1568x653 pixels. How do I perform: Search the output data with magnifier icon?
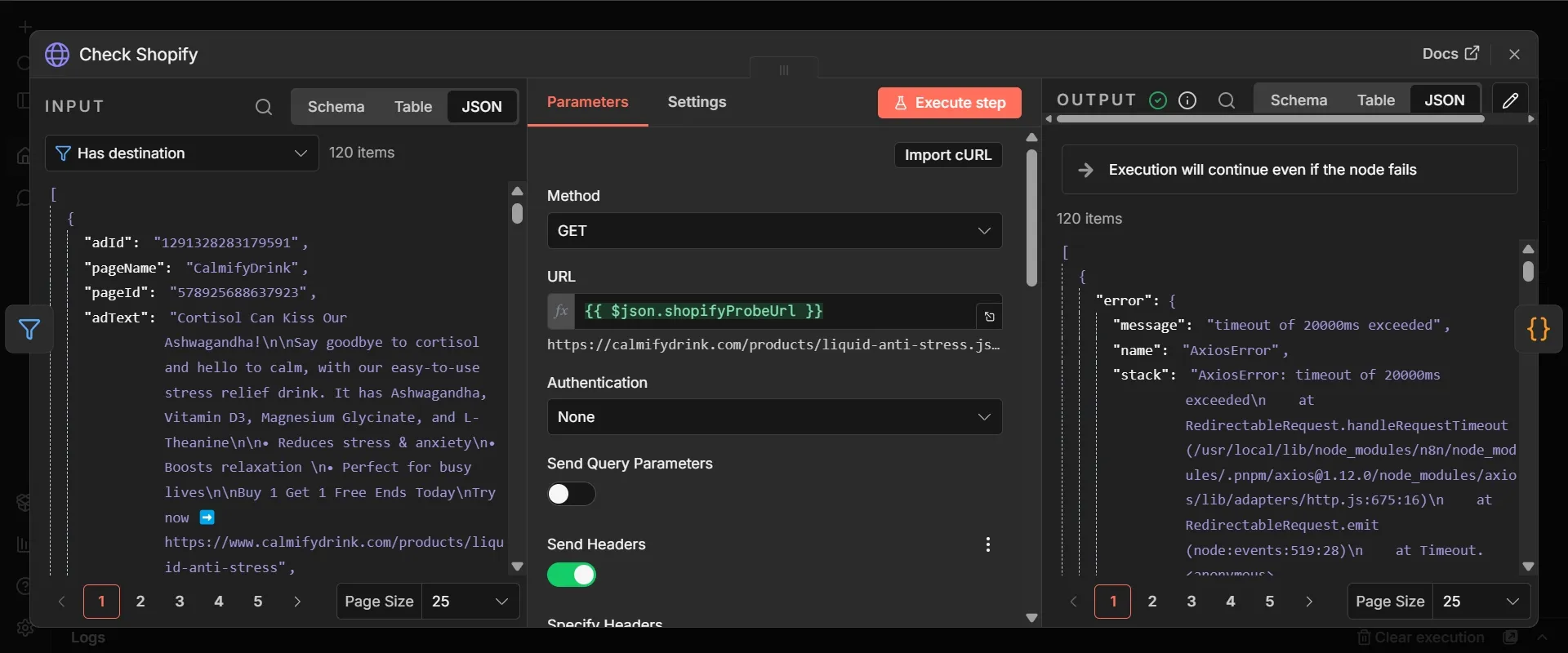tap(1226, 100)
